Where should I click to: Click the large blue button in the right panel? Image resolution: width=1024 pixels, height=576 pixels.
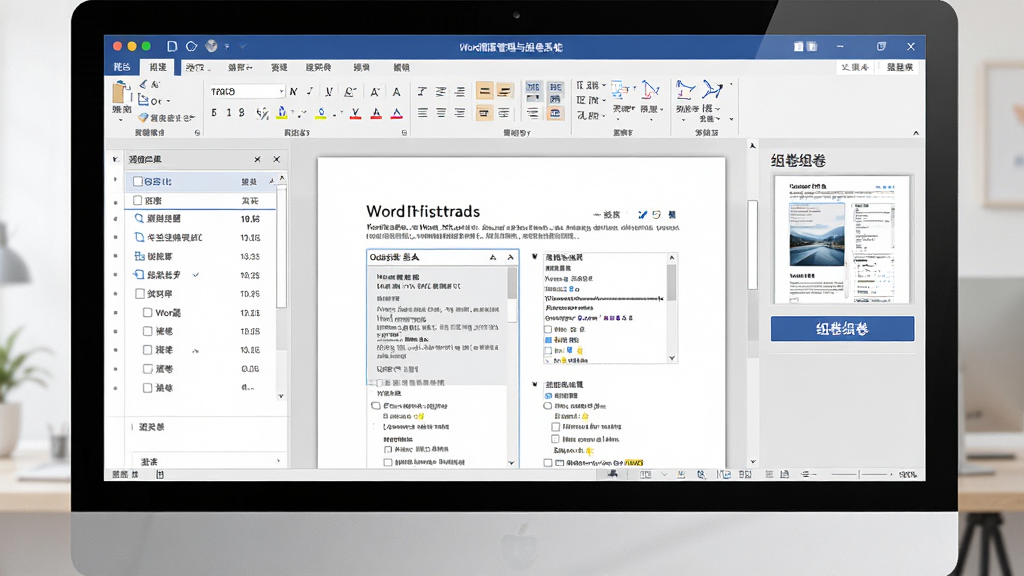click(842, 328)
